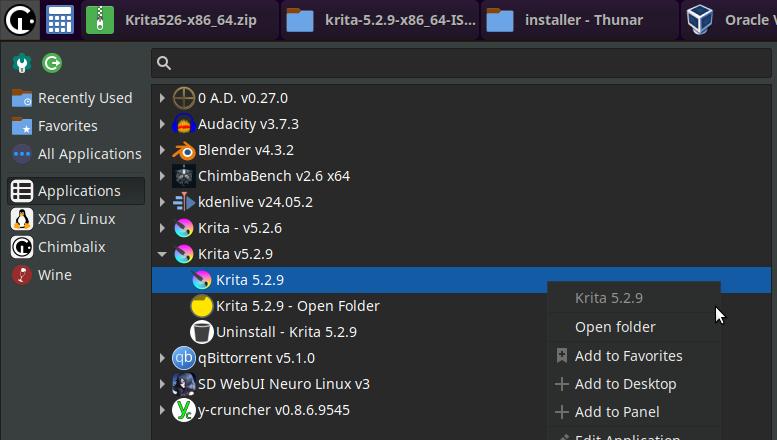Select Chimbalix category
The width and height of the screenshot is (777, 440).
tap(76, 247)
